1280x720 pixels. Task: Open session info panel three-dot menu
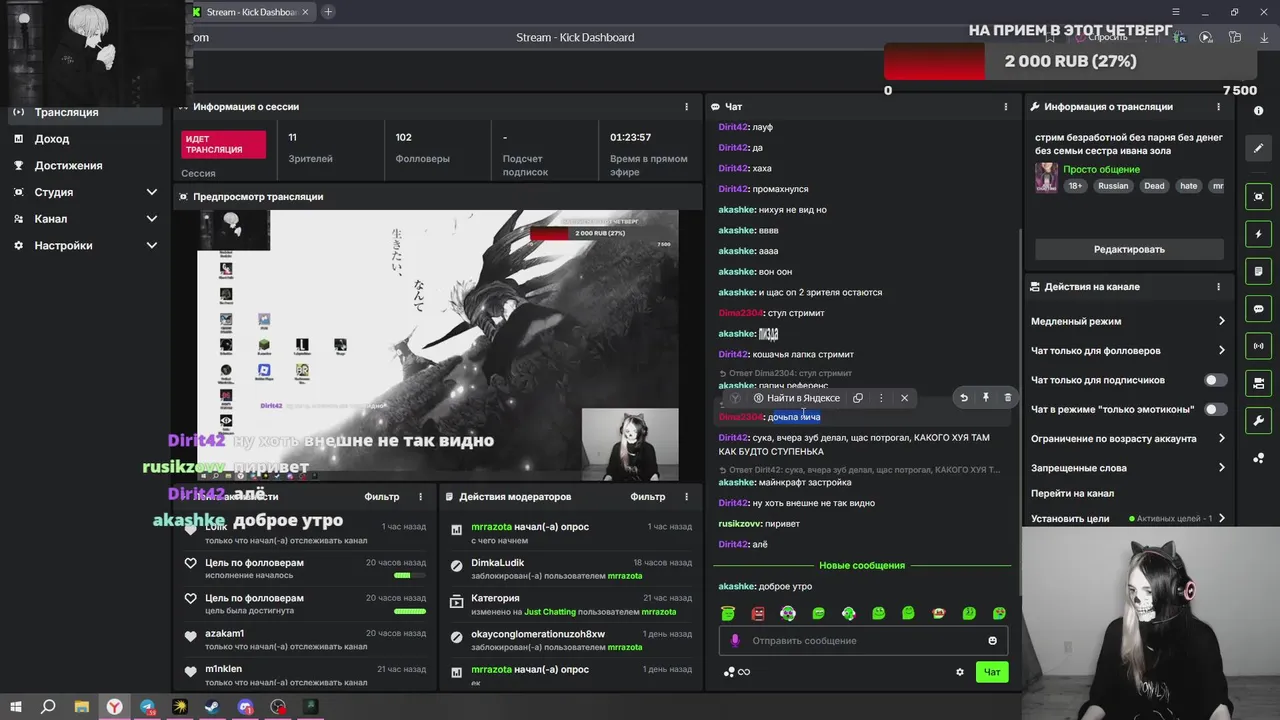[x=686, y=107]
